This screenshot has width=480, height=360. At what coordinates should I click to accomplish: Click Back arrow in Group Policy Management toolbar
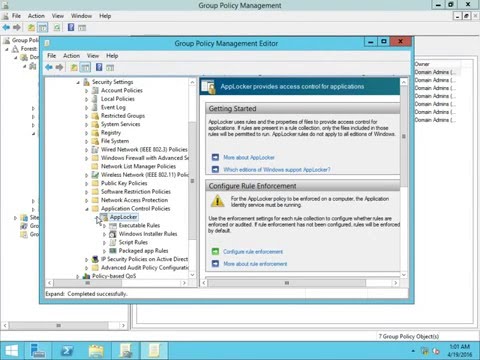tap(6, 27)
